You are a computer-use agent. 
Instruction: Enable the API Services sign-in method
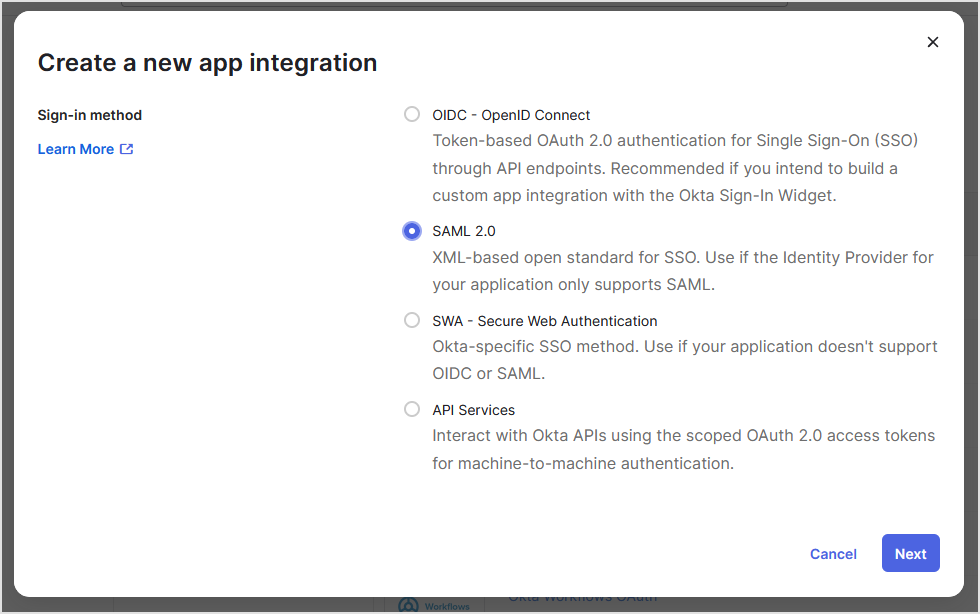(x=411, y=409)
